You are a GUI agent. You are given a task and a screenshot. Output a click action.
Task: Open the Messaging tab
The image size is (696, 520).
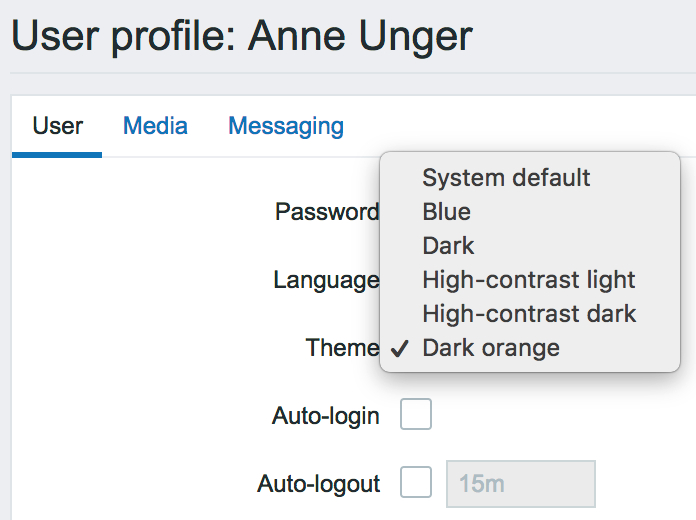[x=286, y=126]
